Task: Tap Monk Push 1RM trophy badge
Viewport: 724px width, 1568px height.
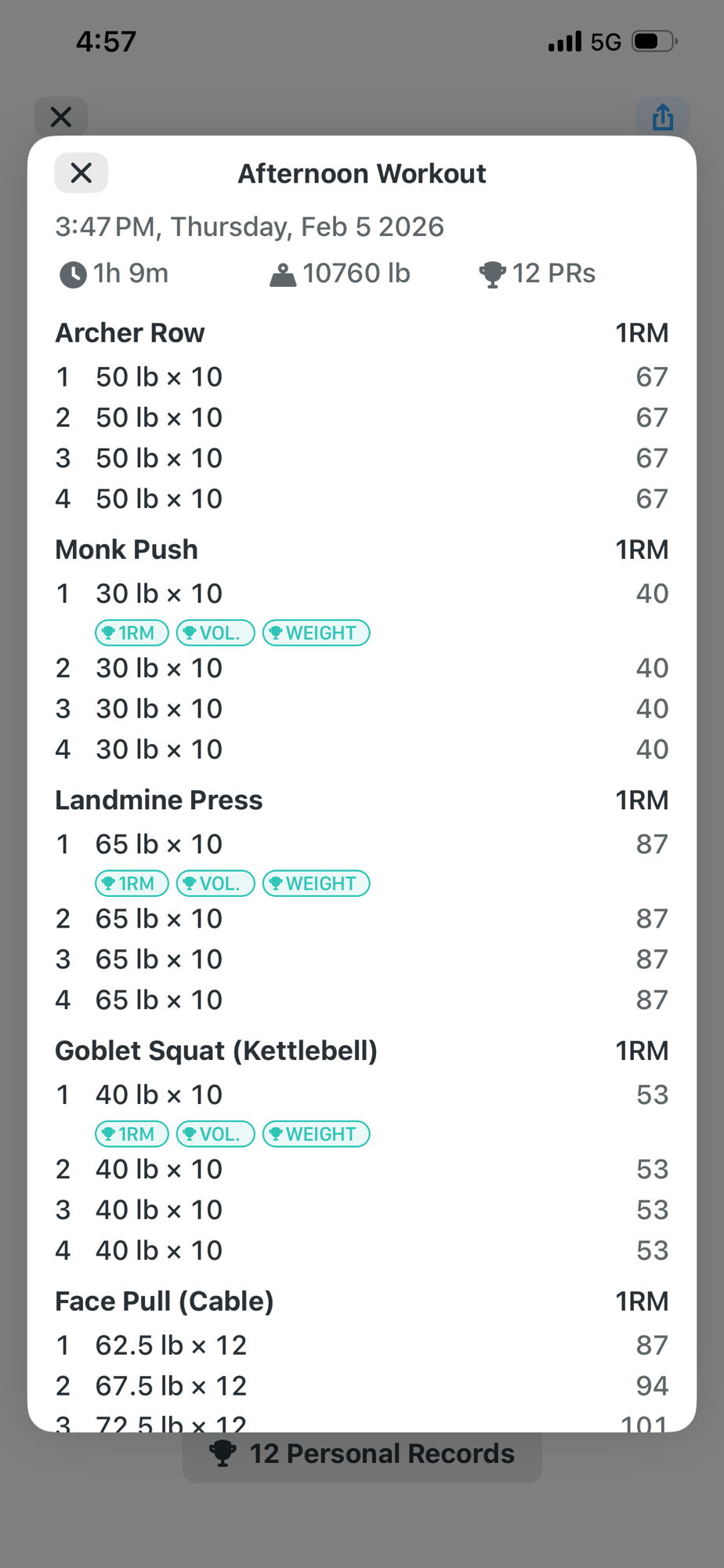Action: click(132, 633)
